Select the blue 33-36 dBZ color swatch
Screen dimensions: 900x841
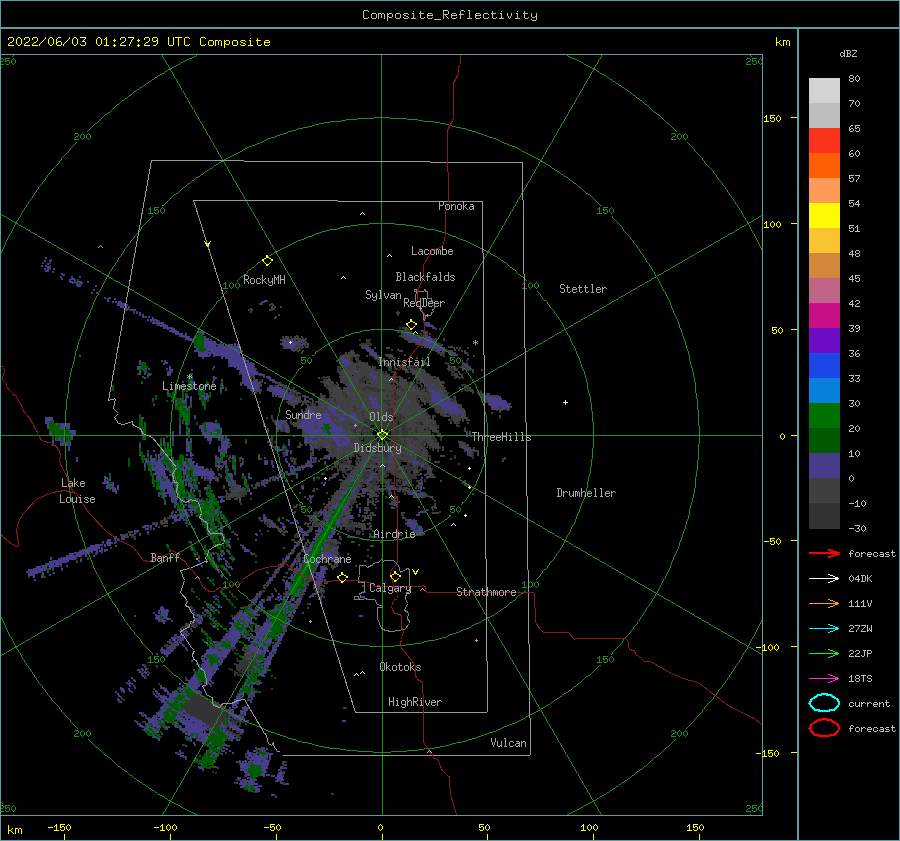click(824, 365)
